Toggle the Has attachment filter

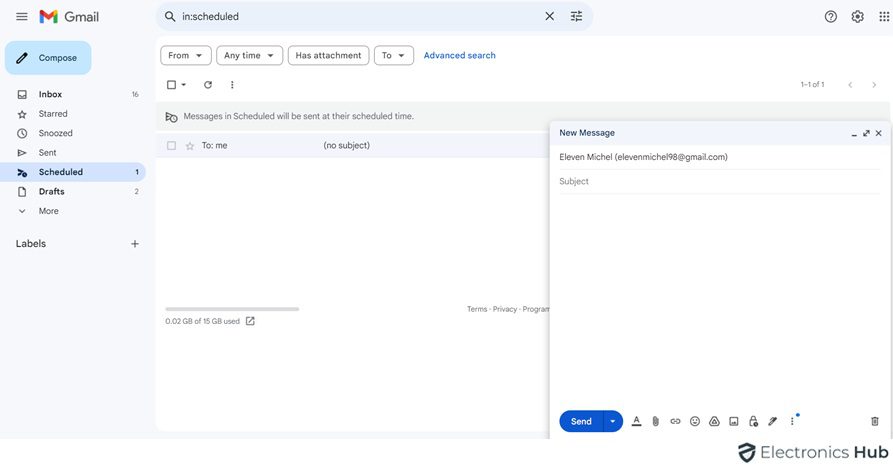pyautogui.click(x=329, y=55)
